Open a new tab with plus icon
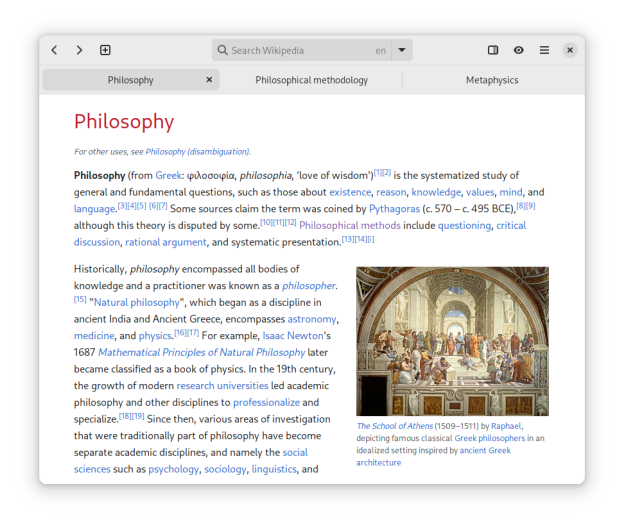 105,50
